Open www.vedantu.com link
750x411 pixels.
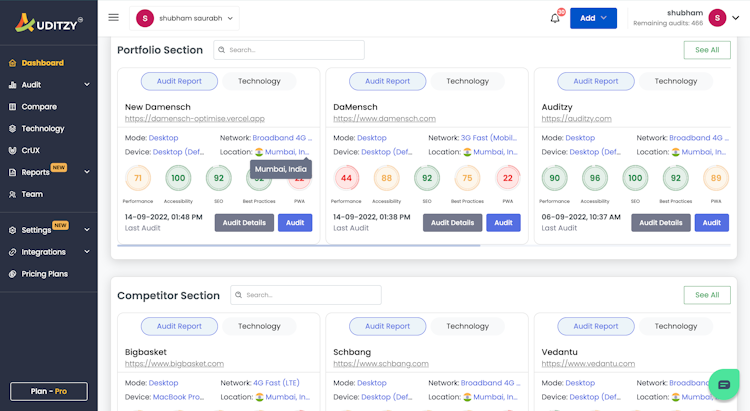588,364
